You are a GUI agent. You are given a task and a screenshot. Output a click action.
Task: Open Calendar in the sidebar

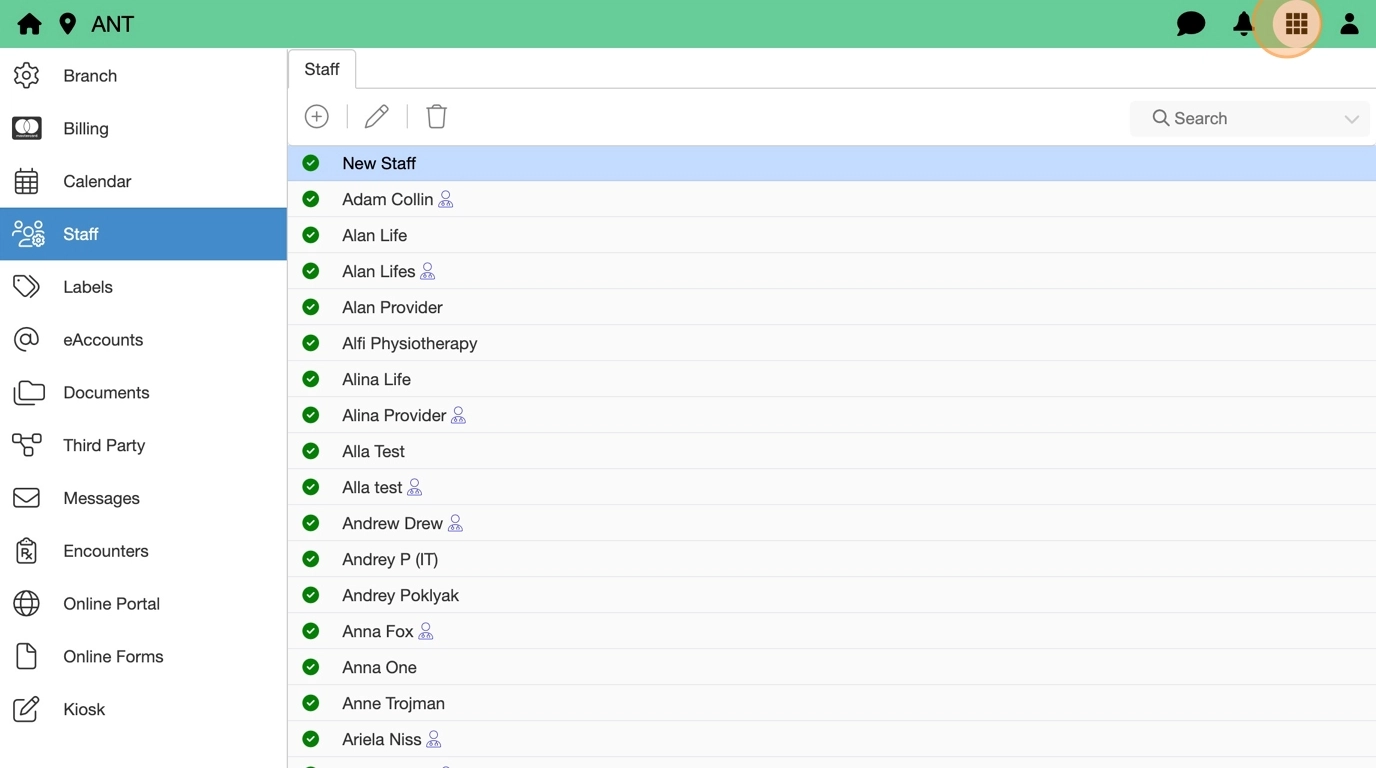point(97,182)
